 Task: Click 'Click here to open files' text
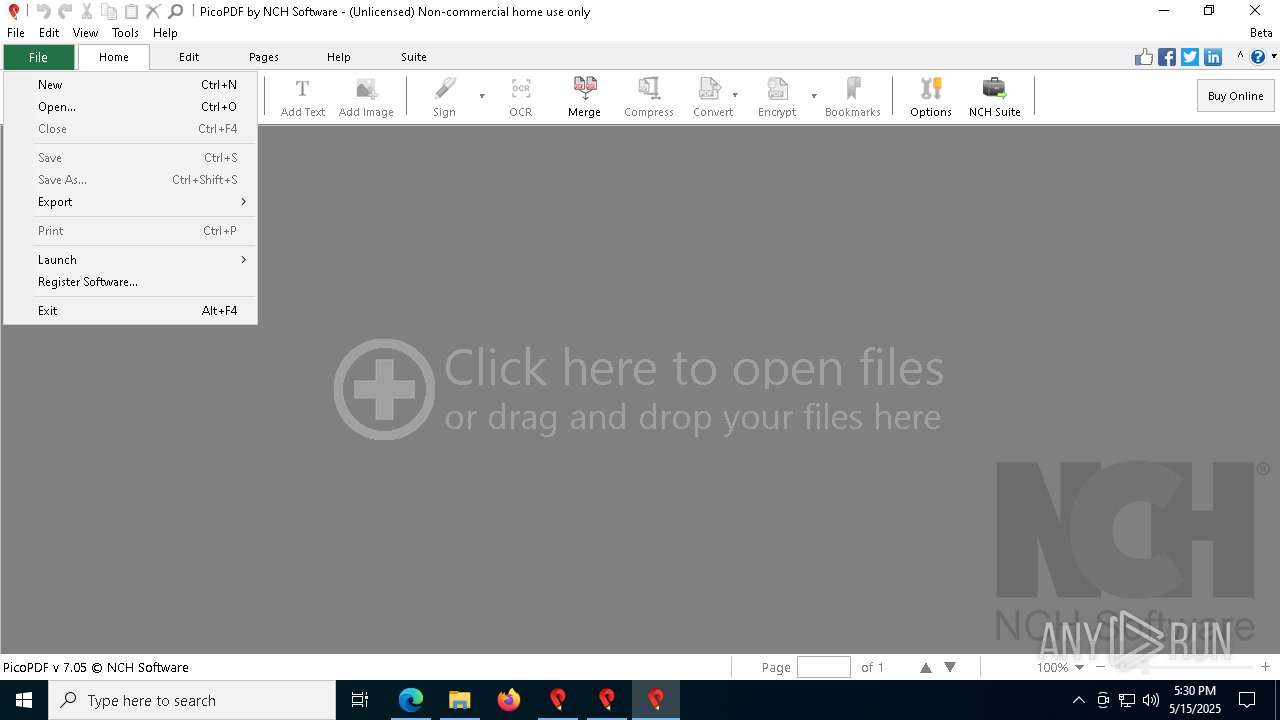click(694, 367)
